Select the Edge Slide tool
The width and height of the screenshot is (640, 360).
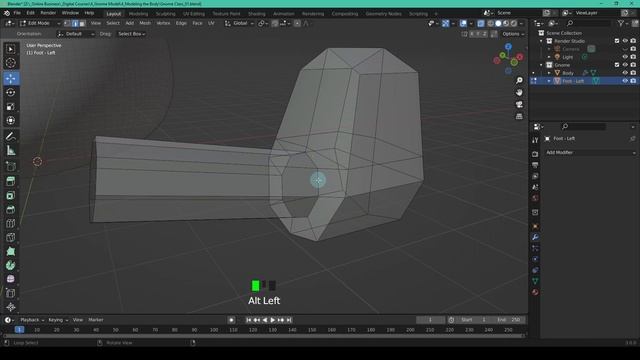[x=11, y=293]
